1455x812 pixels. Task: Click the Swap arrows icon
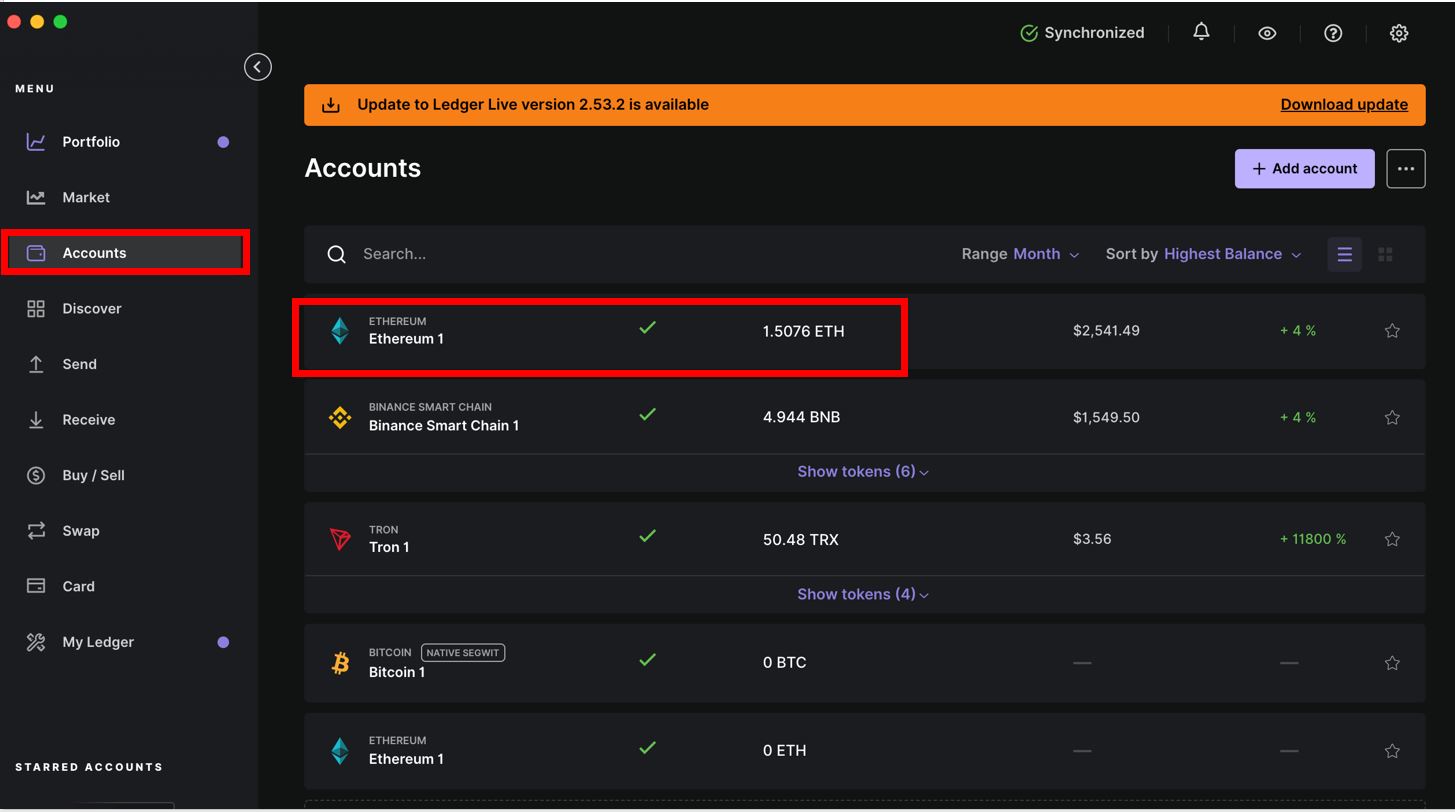36,531
